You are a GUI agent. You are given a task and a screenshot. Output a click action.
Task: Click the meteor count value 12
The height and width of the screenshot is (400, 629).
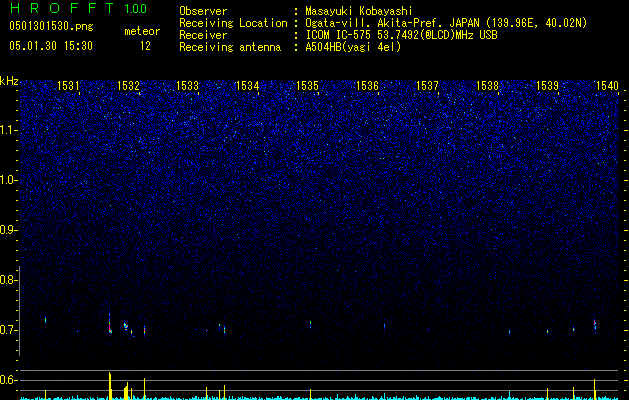click(145, 46)
